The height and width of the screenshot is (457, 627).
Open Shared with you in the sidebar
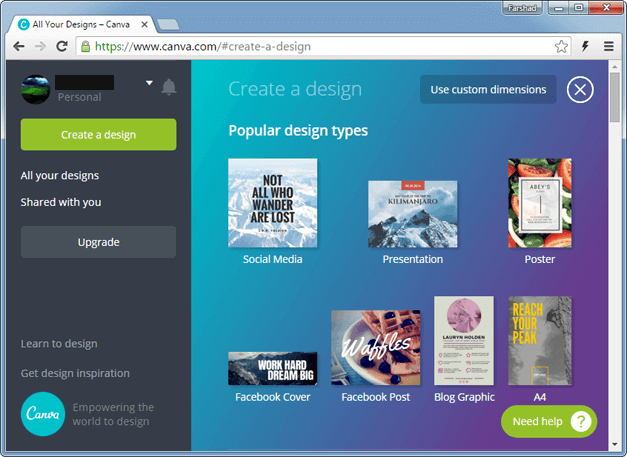(x=61, y=202)
